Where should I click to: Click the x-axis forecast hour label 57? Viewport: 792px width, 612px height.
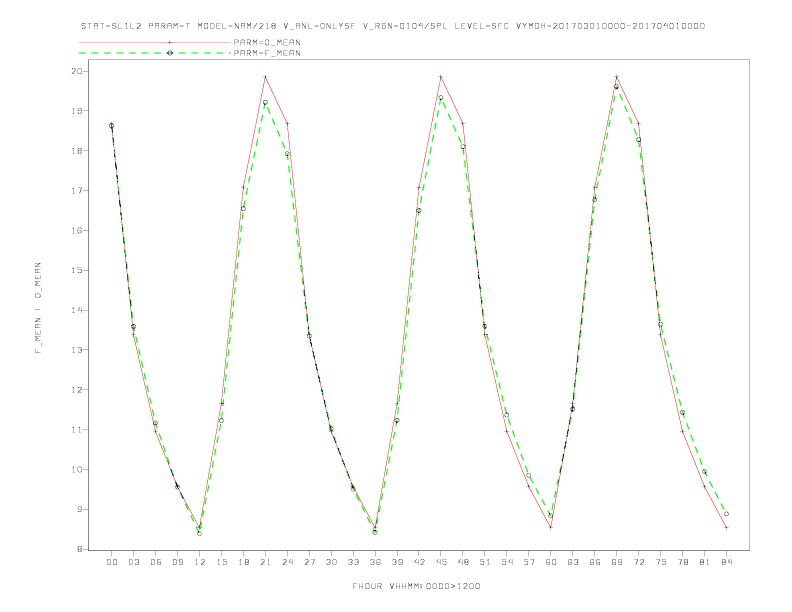[x=529, y=562]
